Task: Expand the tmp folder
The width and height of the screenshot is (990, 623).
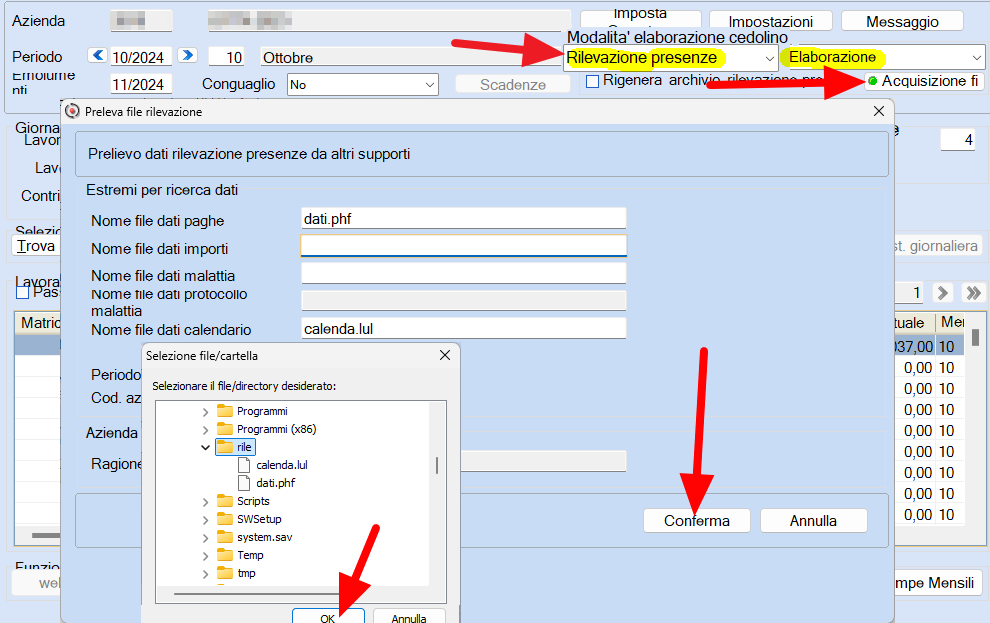Action: pyautogui.click(x=205, y=574)
